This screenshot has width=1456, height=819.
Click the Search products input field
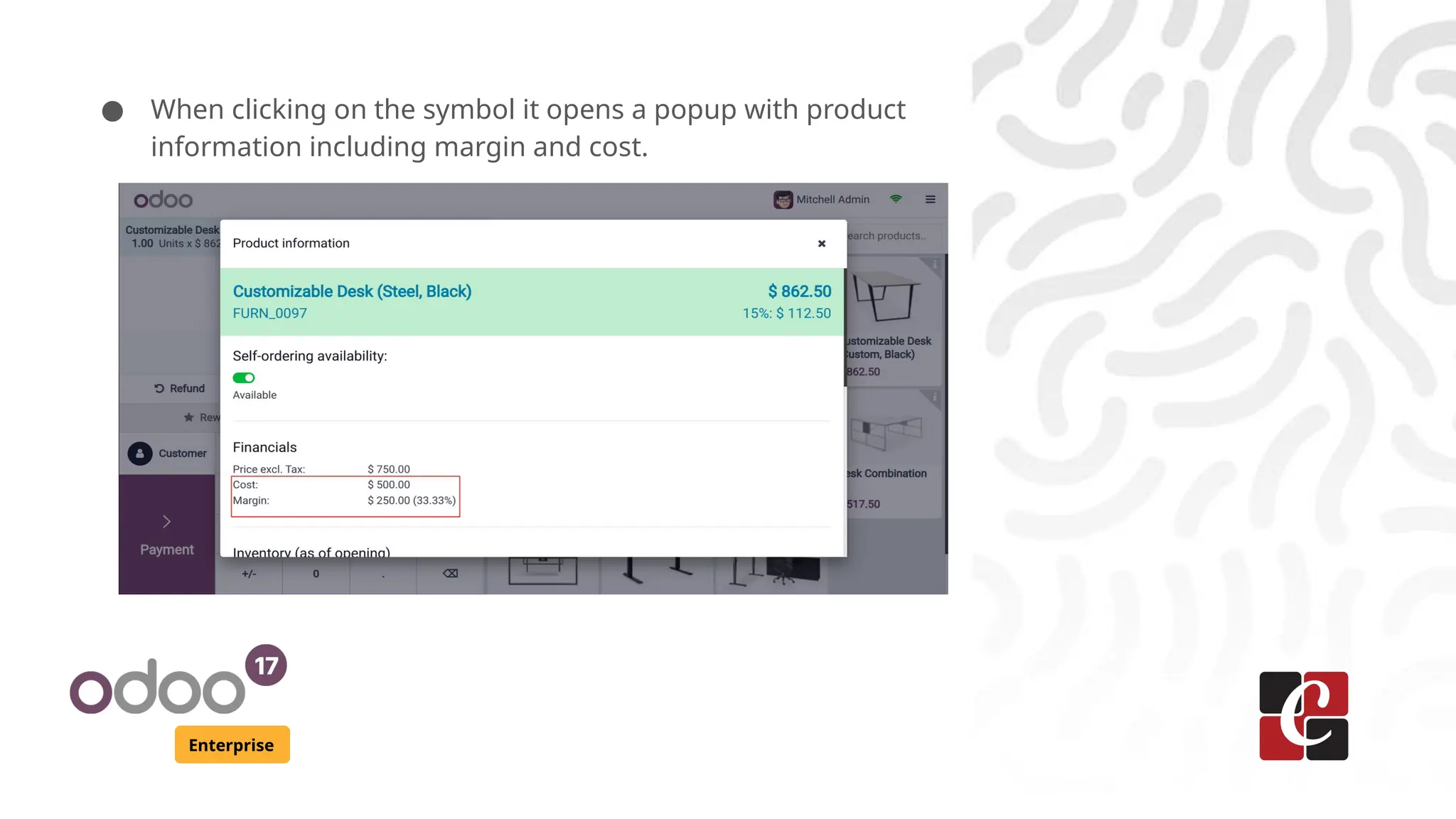pyautogui.click(x=894, y=236)
